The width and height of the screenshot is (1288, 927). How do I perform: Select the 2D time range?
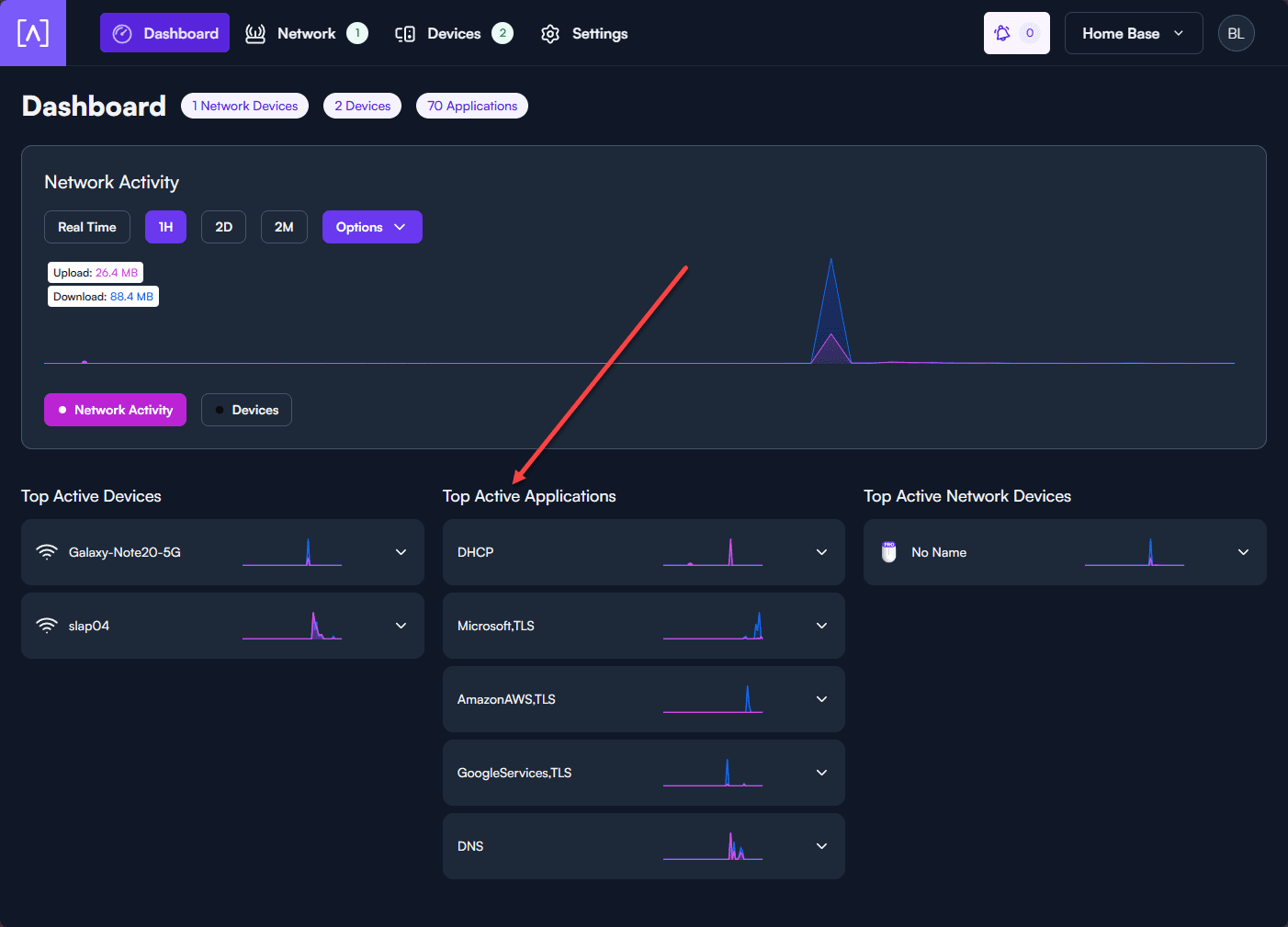coord(223,227)
